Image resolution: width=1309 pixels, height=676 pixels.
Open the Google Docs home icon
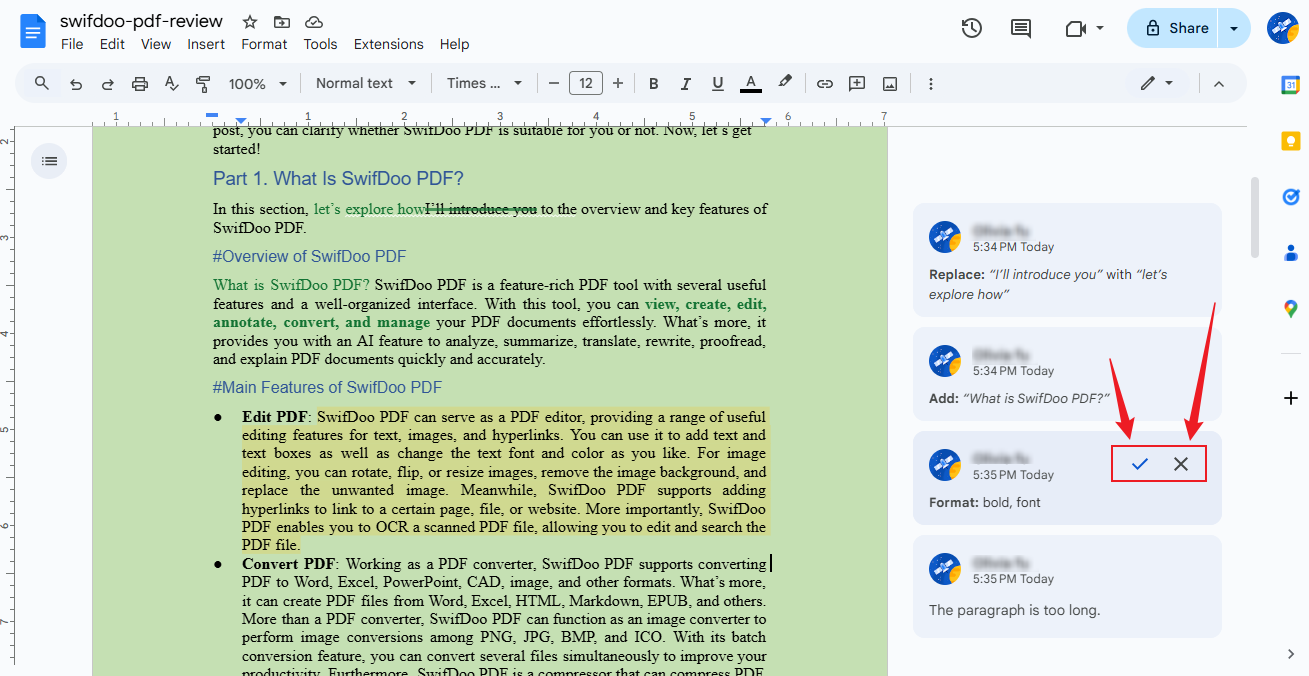tap(33, 31)
